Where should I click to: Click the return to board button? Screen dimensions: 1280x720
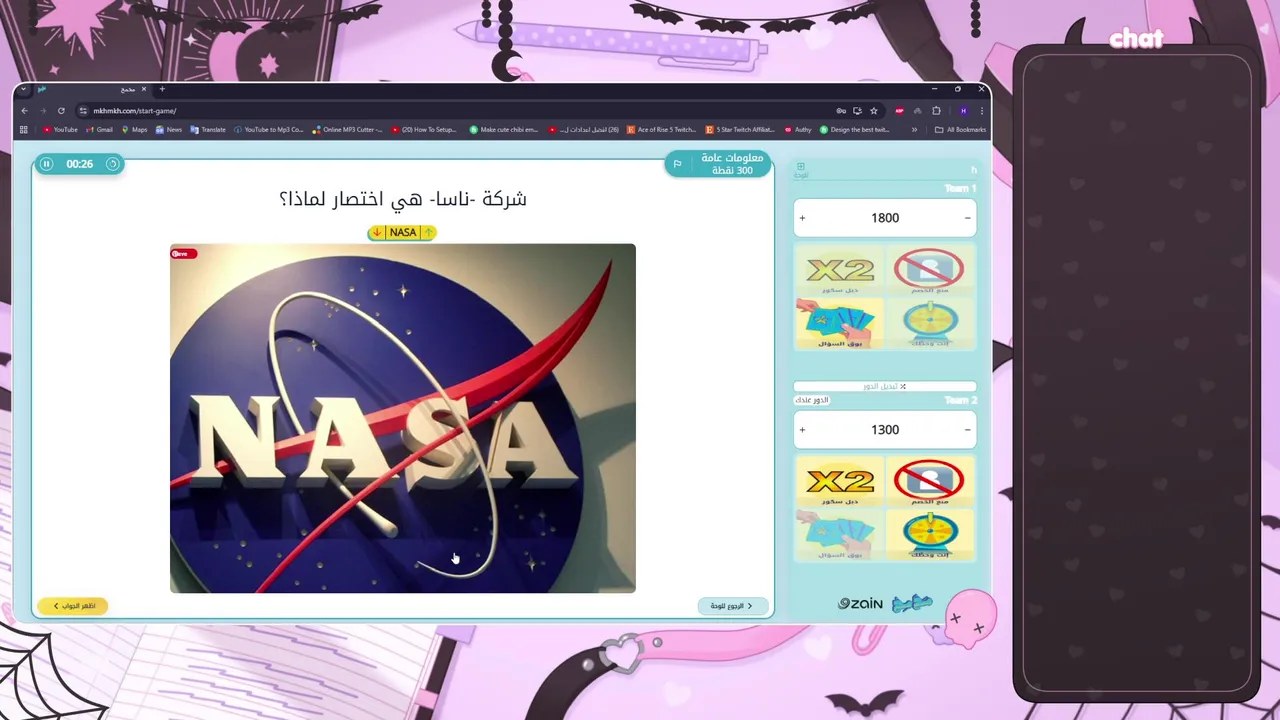732,606
